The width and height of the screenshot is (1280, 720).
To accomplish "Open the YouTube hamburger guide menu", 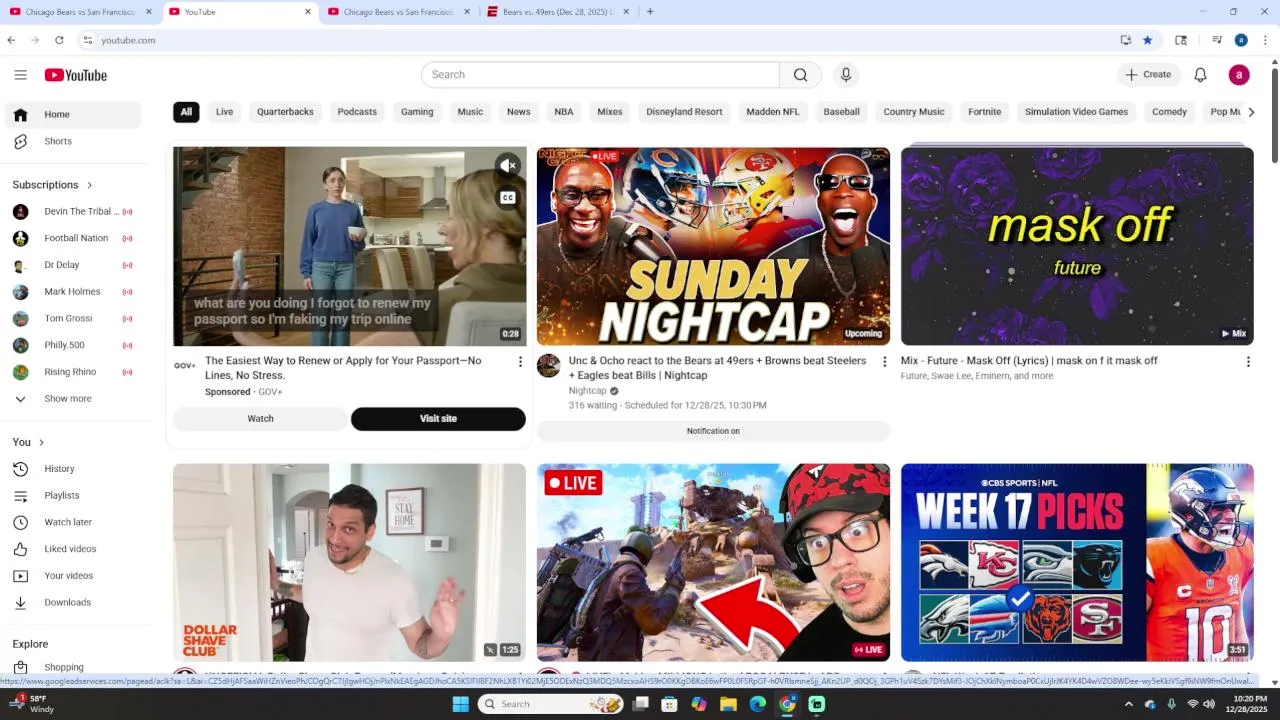I will coord(20,75).
